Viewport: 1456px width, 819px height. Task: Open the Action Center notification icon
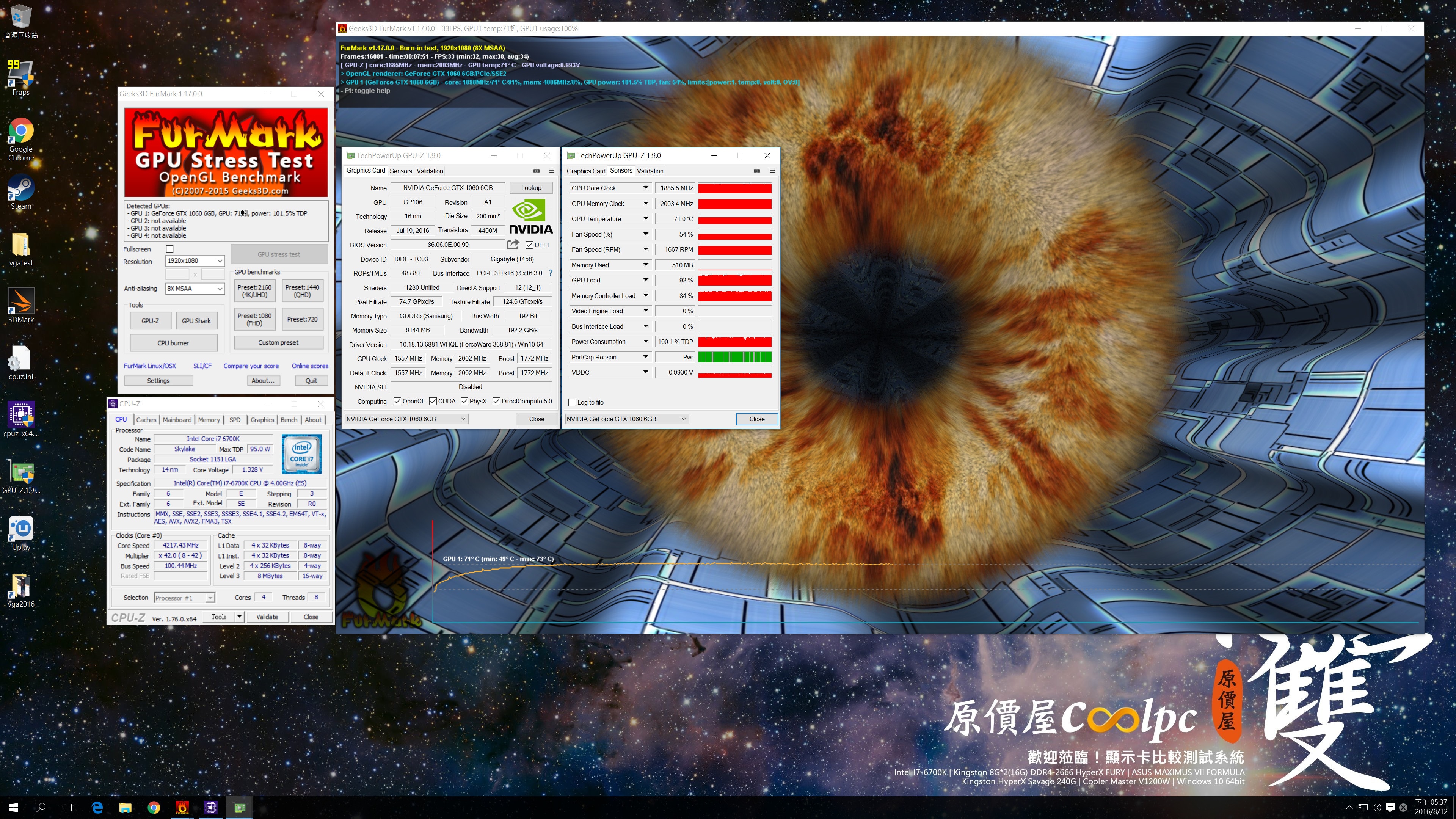[x=1390, y=808]
